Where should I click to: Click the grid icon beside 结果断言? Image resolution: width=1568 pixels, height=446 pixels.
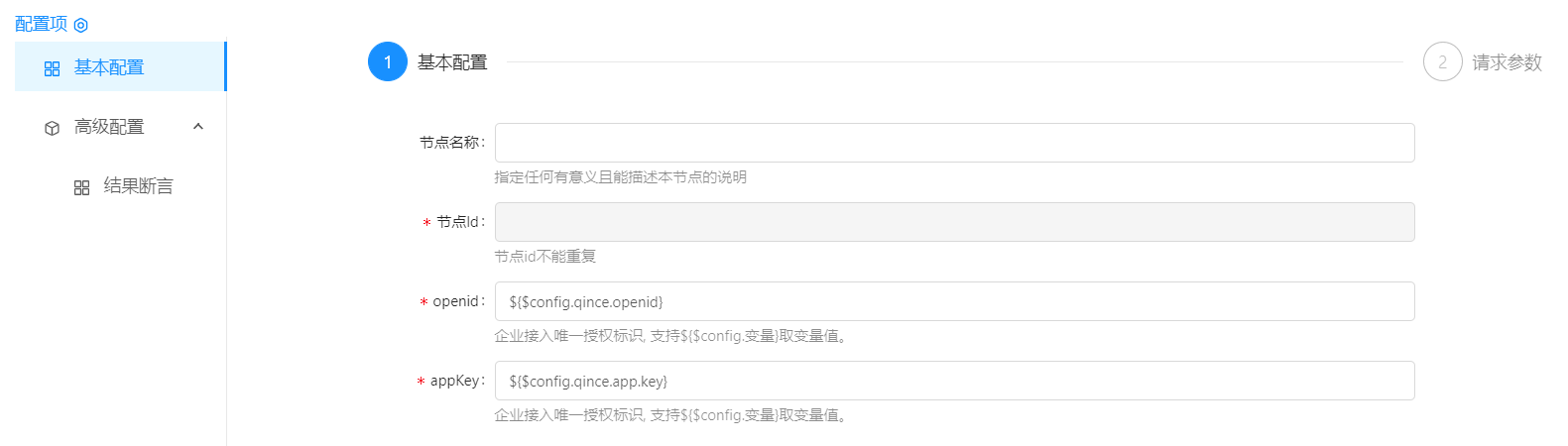[82, 187]
